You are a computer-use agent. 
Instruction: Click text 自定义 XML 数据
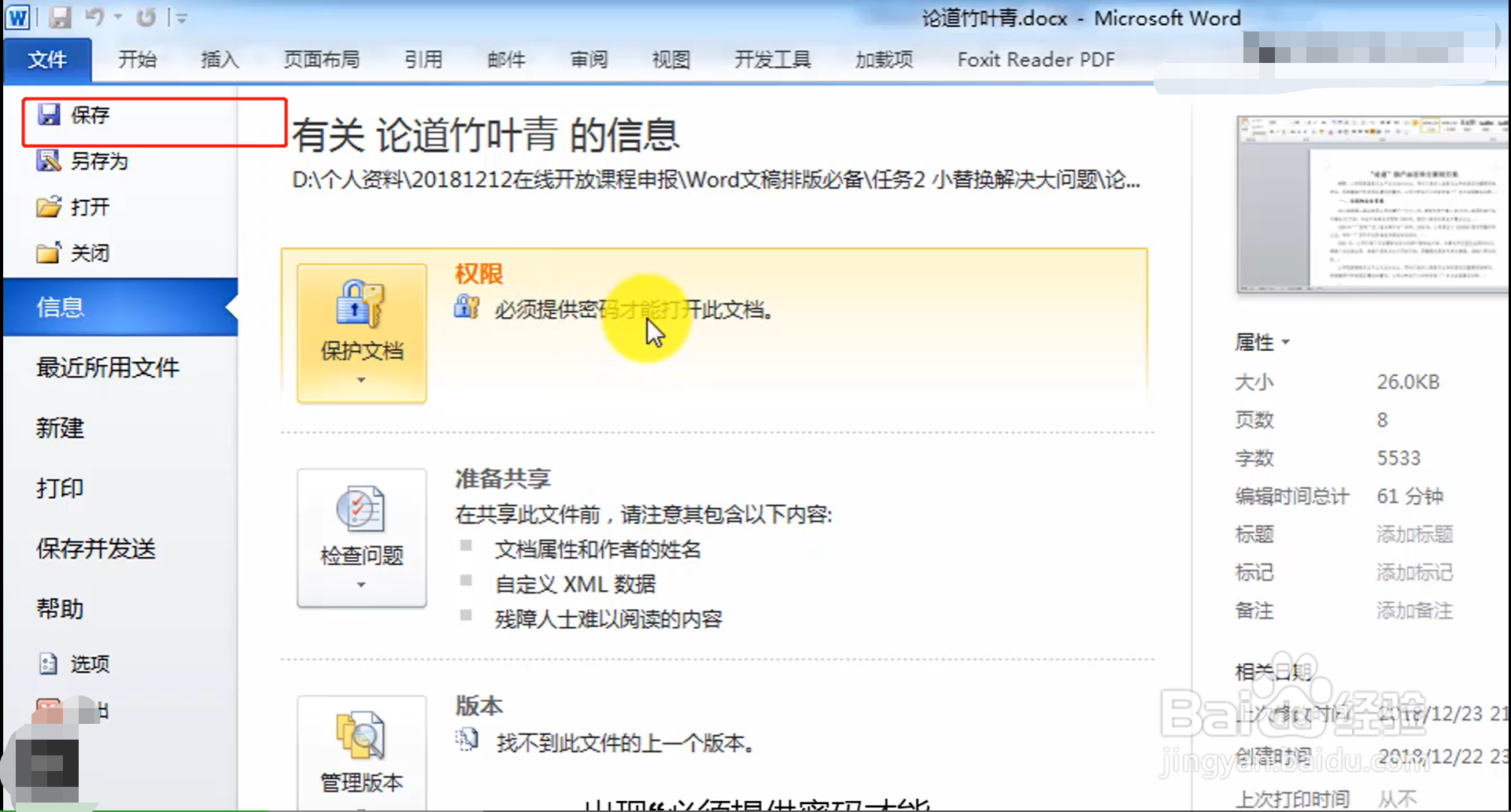[575, 584]
